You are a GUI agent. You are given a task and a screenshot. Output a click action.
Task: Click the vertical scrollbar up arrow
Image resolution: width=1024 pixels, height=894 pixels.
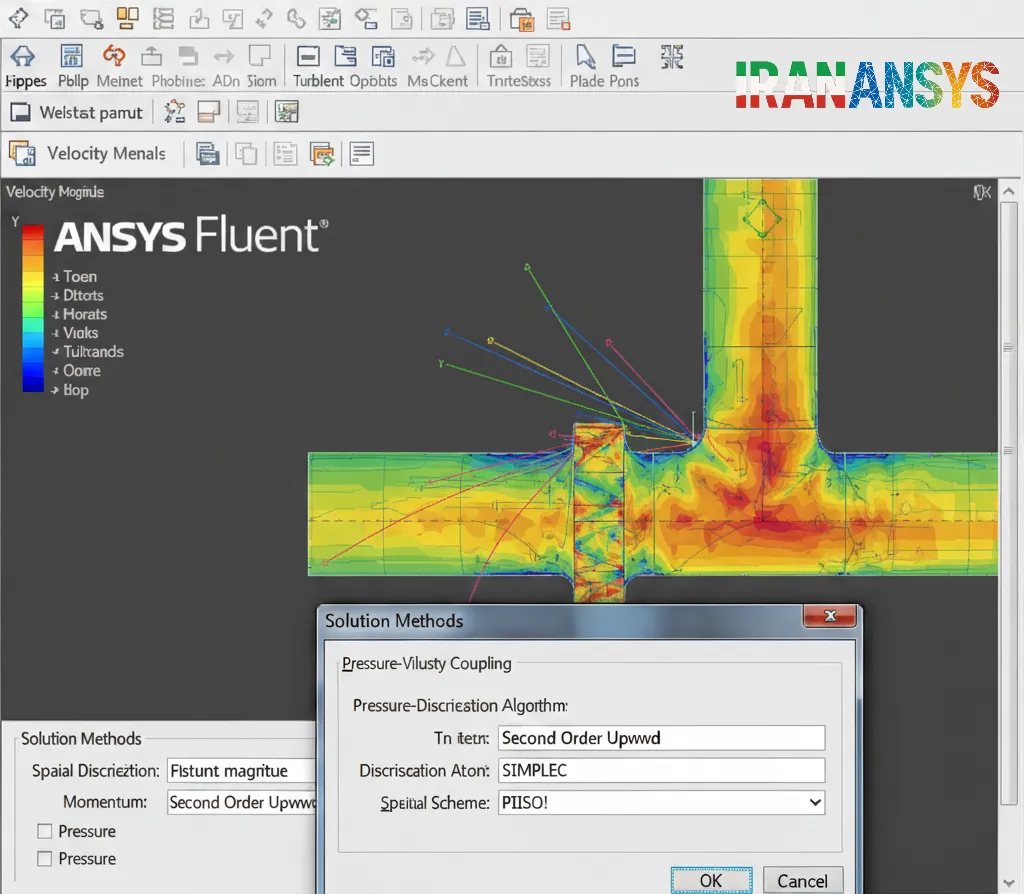[1008, 191]
